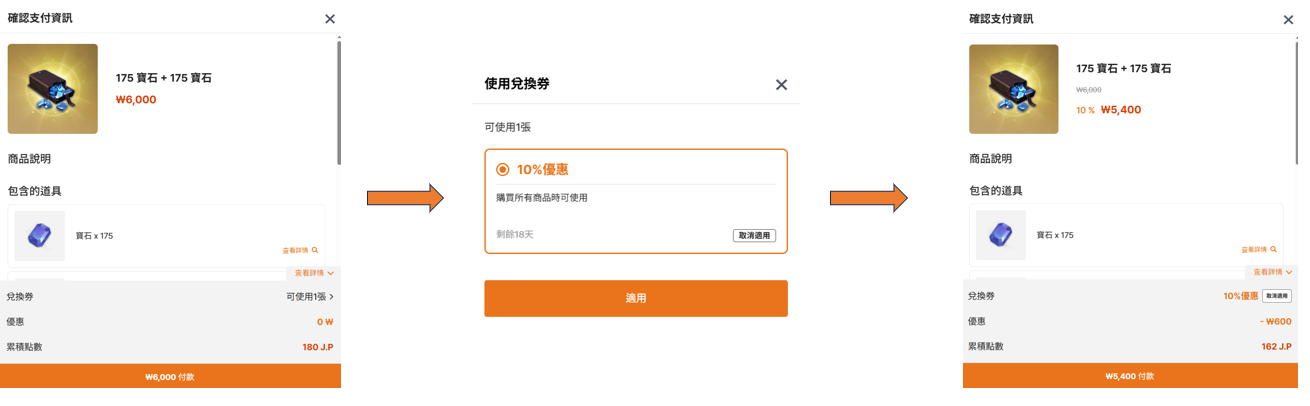This screenshot has width=1310, height=406.
Task: Close the ₩5,400 payment confirmation panel
Action: coord(1288,20)
